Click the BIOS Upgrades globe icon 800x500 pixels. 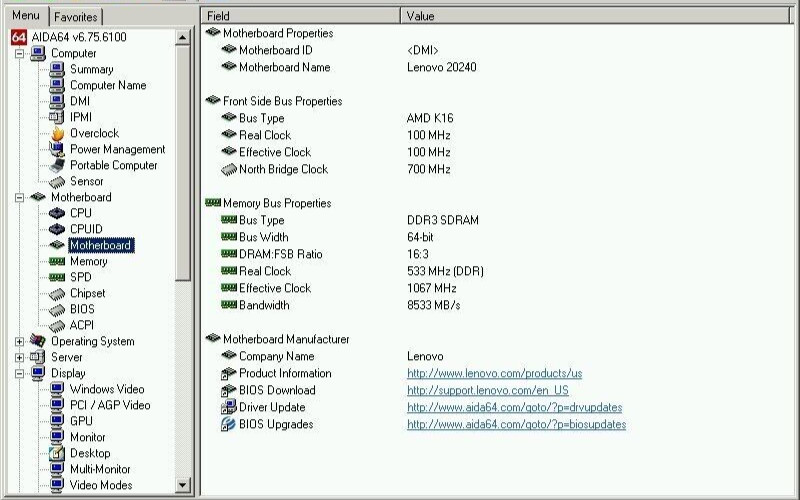click(229, 424)
